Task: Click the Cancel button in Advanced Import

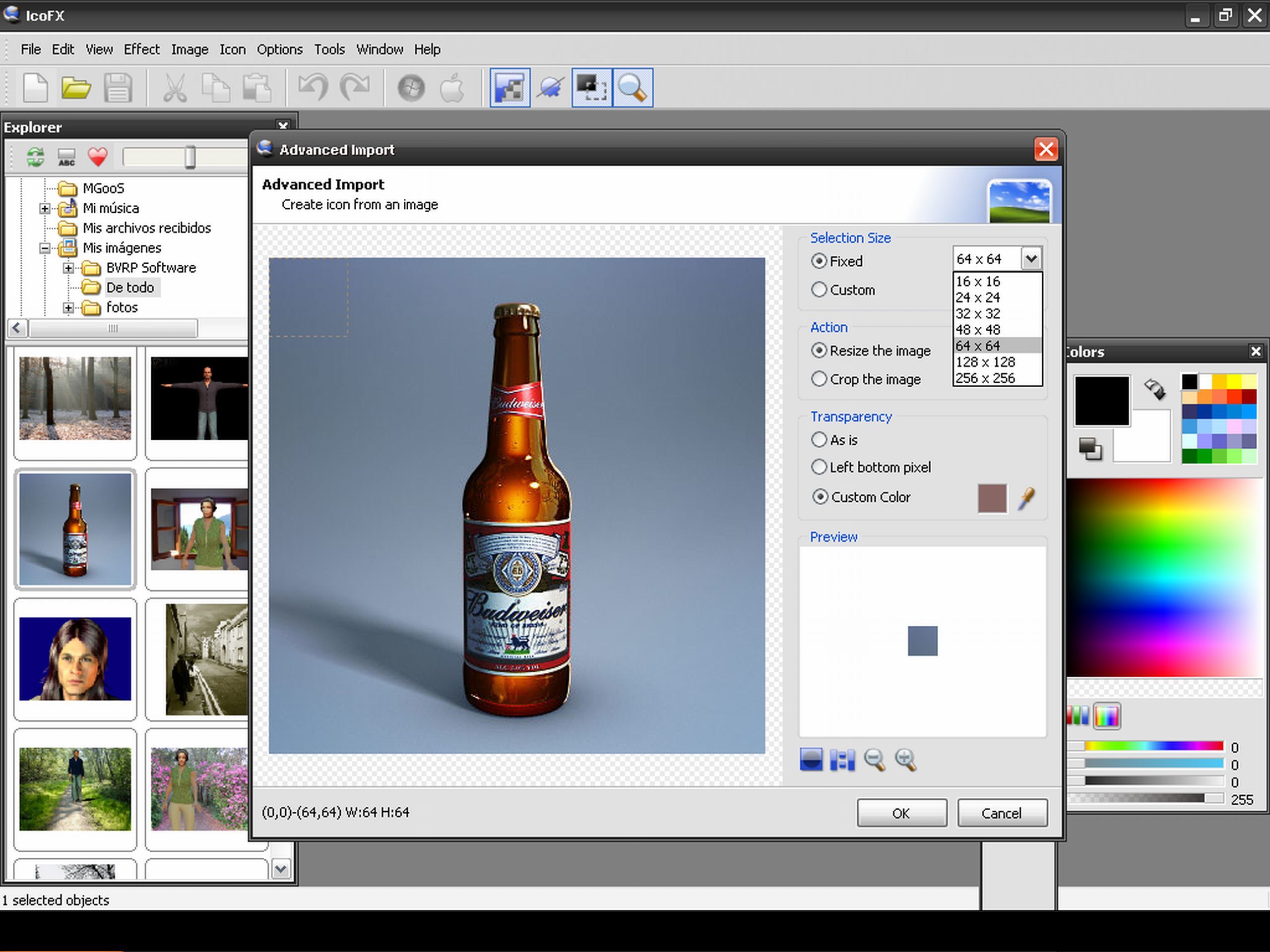Action: [1002, 813]
